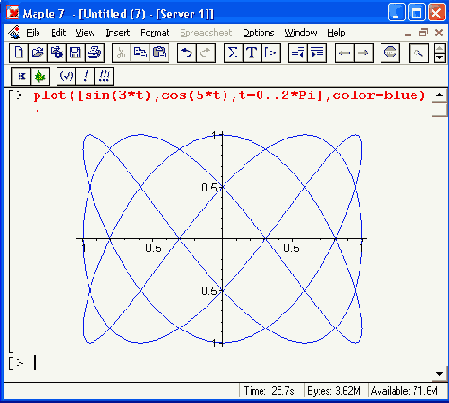The width and height of the screenshot is (449, 403).
Task: Open a file with the Open icon
Action: pos(38,53)
